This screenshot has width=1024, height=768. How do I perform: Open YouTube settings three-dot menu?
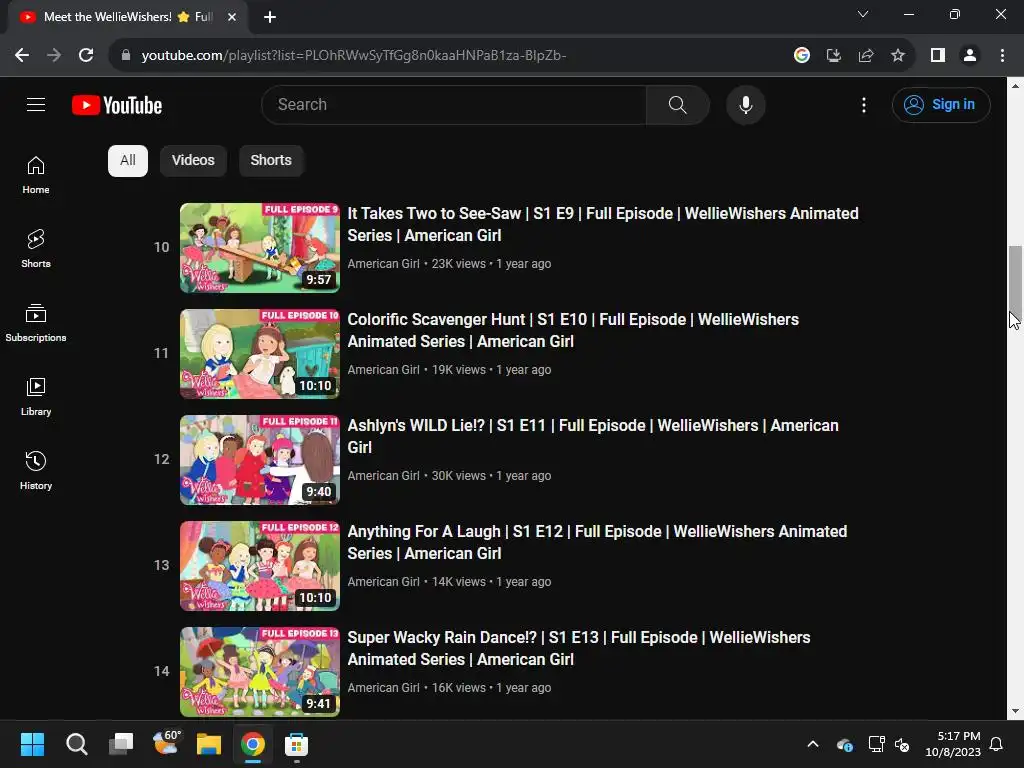tap(863, 105)
